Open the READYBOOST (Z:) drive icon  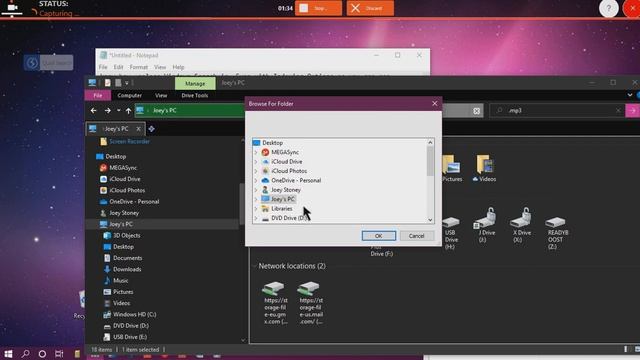(x=556, y=233)
